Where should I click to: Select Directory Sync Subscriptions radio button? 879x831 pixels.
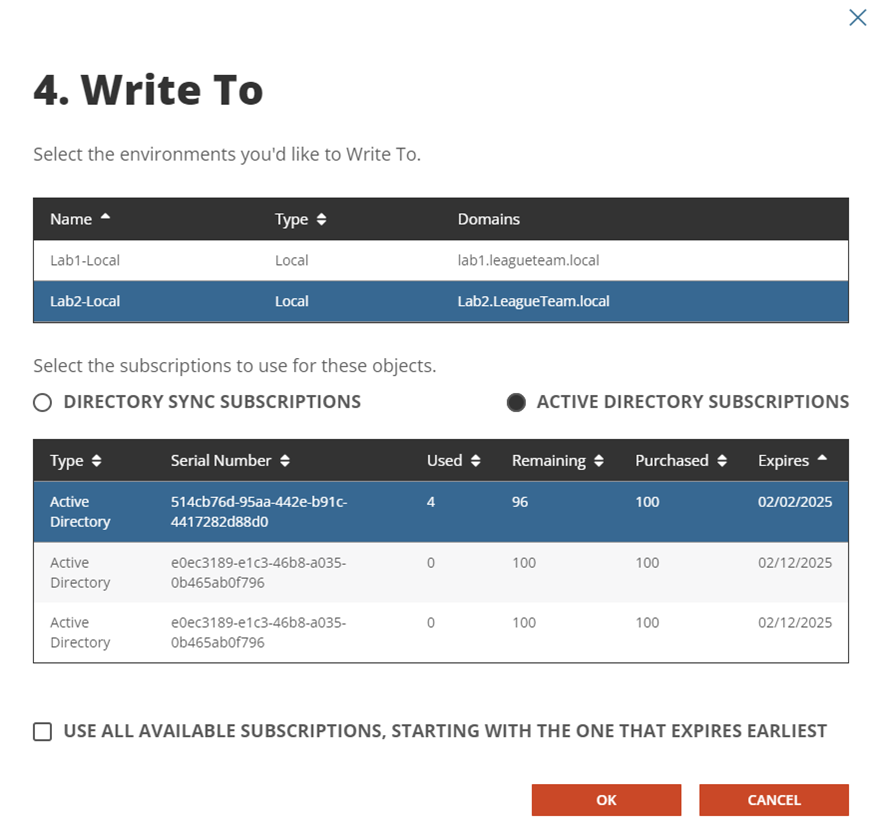pyautogui.click(x=43, y=403)
